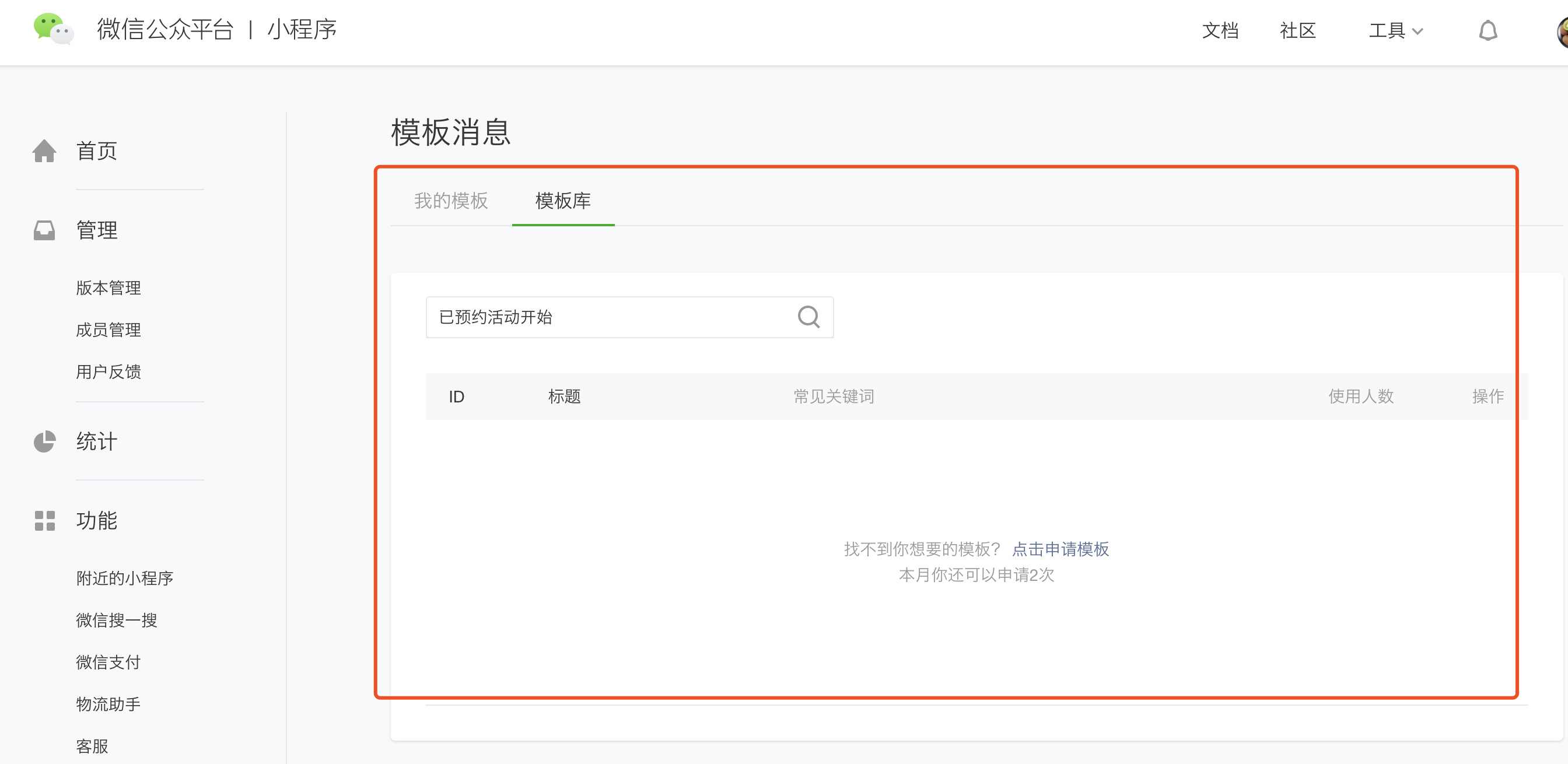
Task: Click the WeChat logo icon
Action: (x=54, y=29)
